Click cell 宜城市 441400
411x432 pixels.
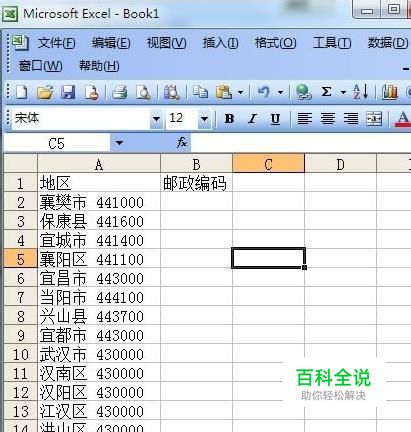tap(99, 240)
